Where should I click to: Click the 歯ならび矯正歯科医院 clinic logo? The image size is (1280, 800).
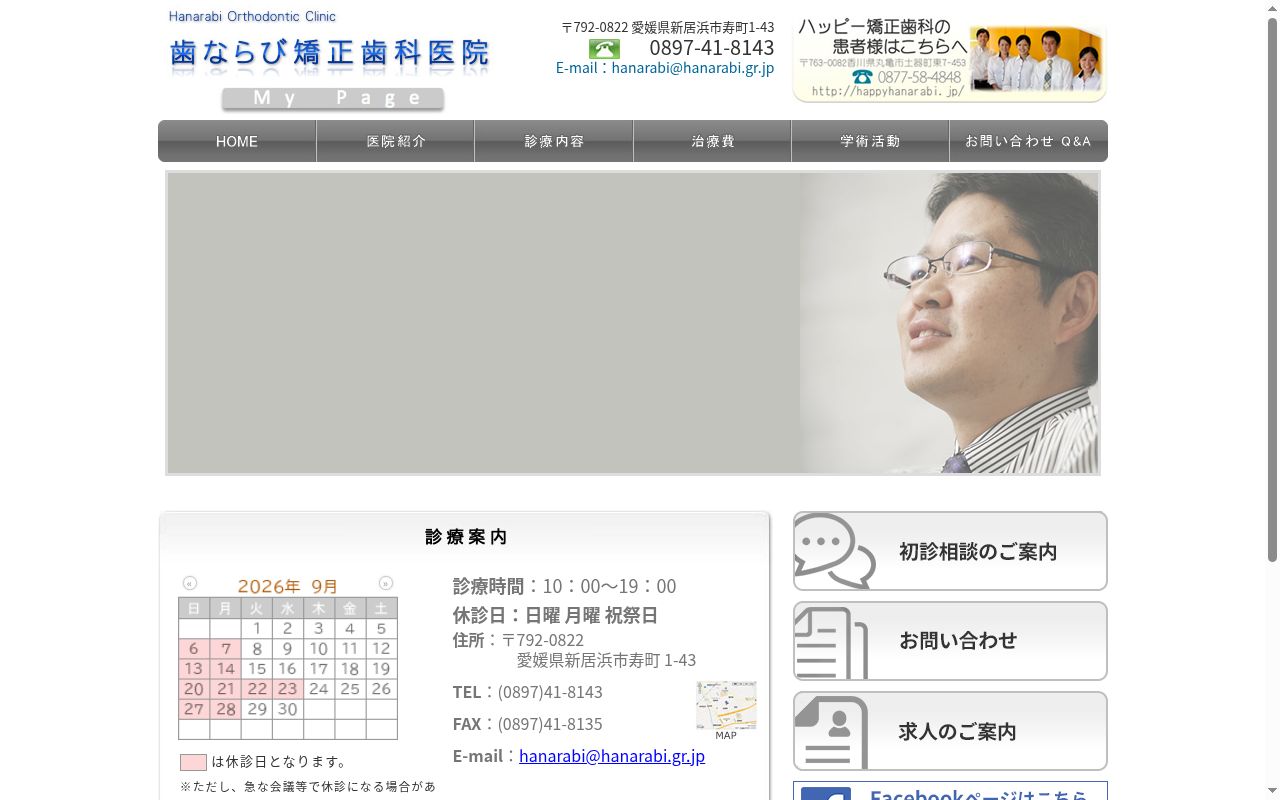[329, 52]
